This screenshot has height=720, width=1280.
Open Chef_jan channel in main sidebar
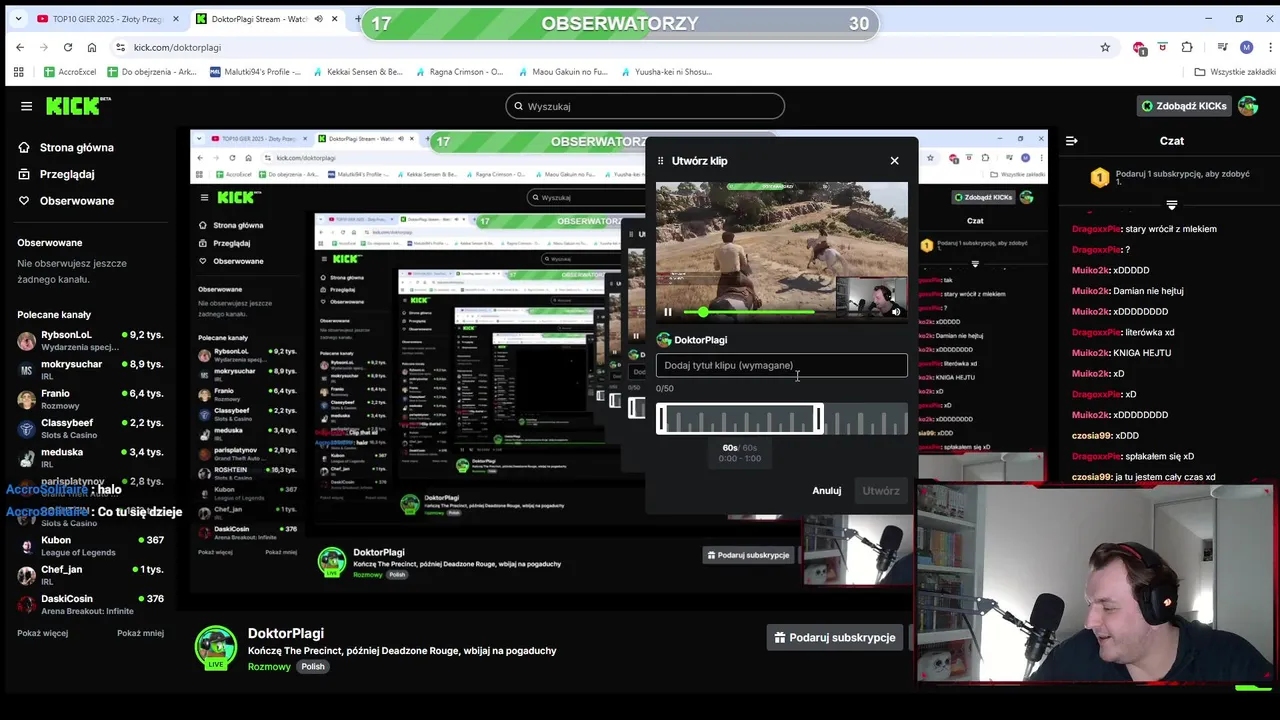90,575
